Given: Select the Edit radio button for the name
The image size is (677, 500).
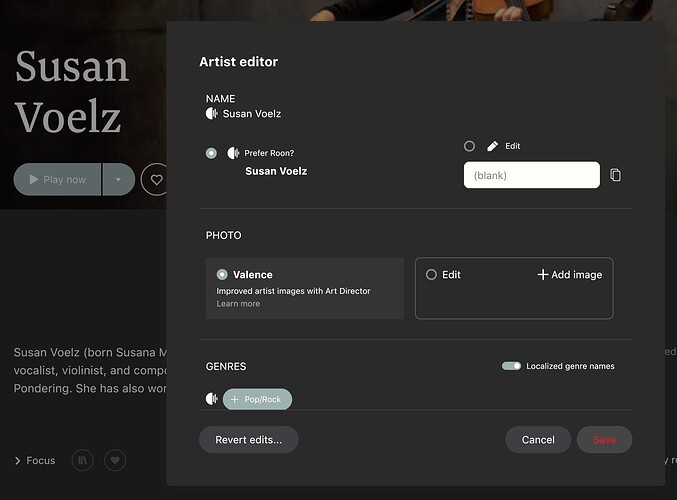Looking at the screenshot, I should [469, 146].
